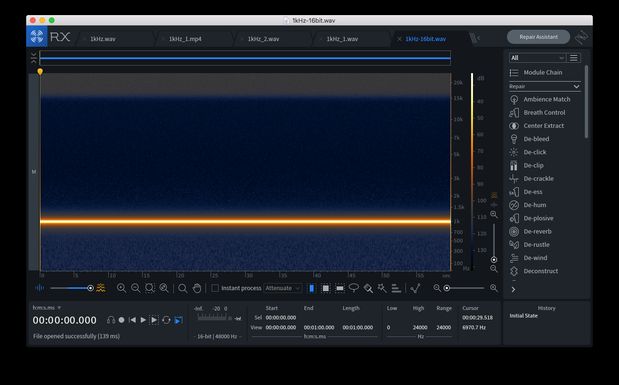The width and height of the screenshot is (619, 385).
Task: Start playback with the play button
Action: [x=143, y=320]
